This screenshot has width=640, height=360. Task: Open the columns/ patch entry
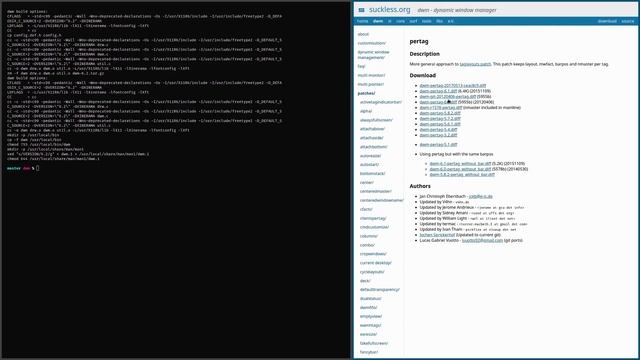click(x=369, y=236)
